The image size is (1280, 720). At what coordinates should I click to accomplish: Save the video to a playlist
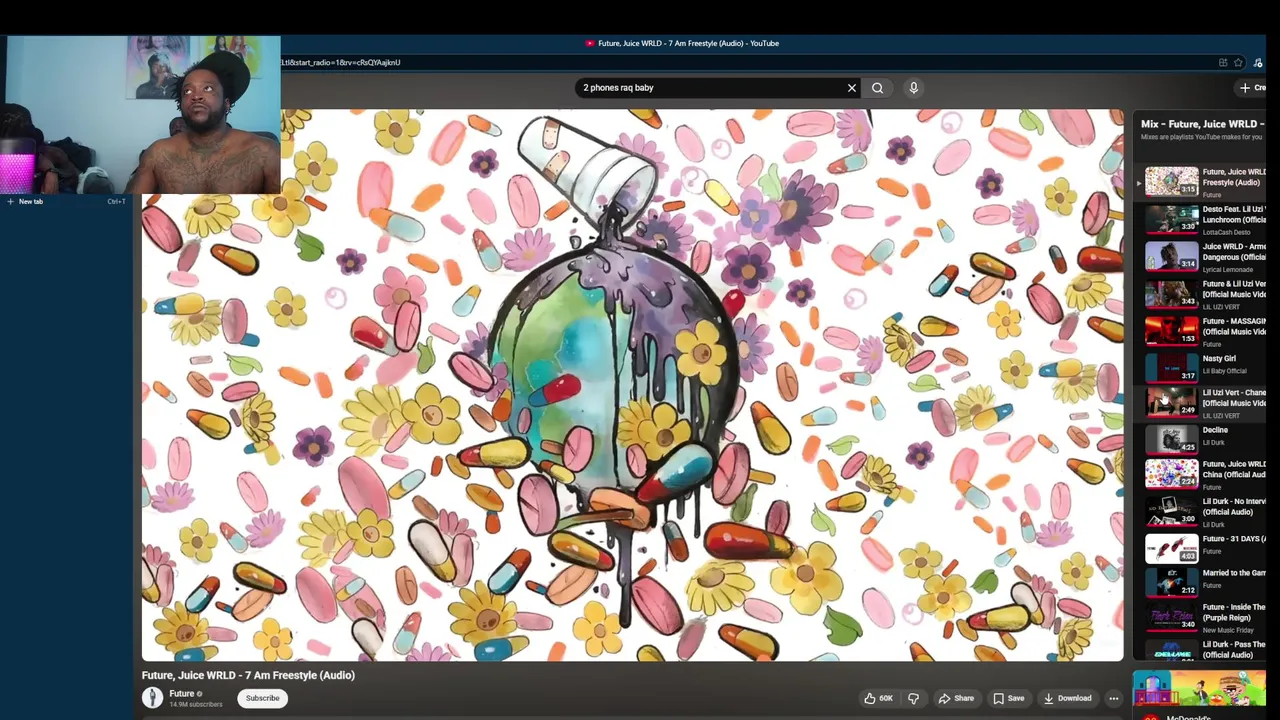[1008, 698]
